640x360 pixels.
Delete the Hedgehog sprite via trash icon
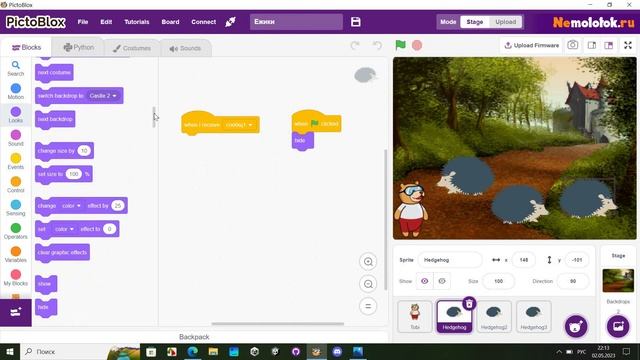(x=469, y=303)
